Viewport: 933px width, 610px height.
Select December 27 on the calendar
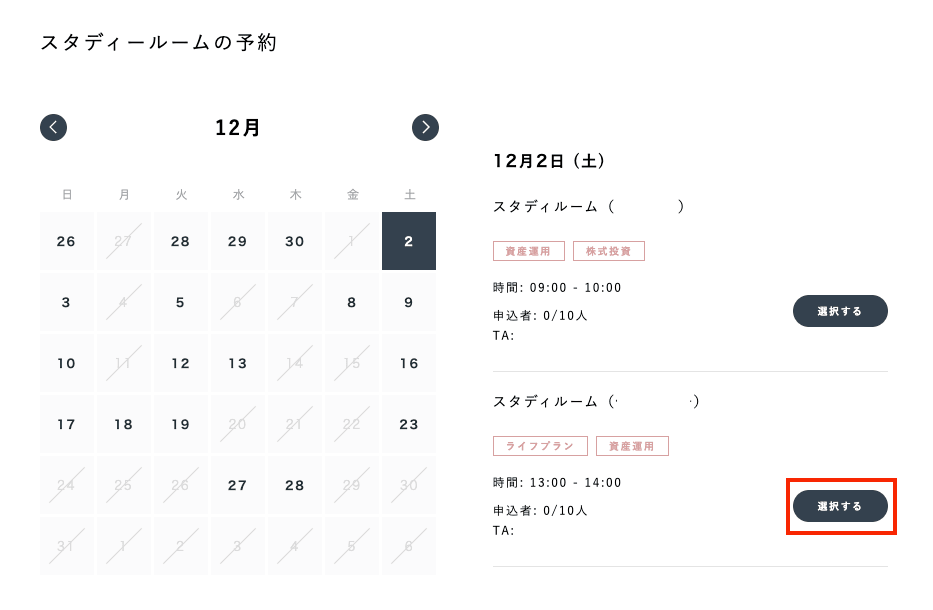(x=238, y=485)
